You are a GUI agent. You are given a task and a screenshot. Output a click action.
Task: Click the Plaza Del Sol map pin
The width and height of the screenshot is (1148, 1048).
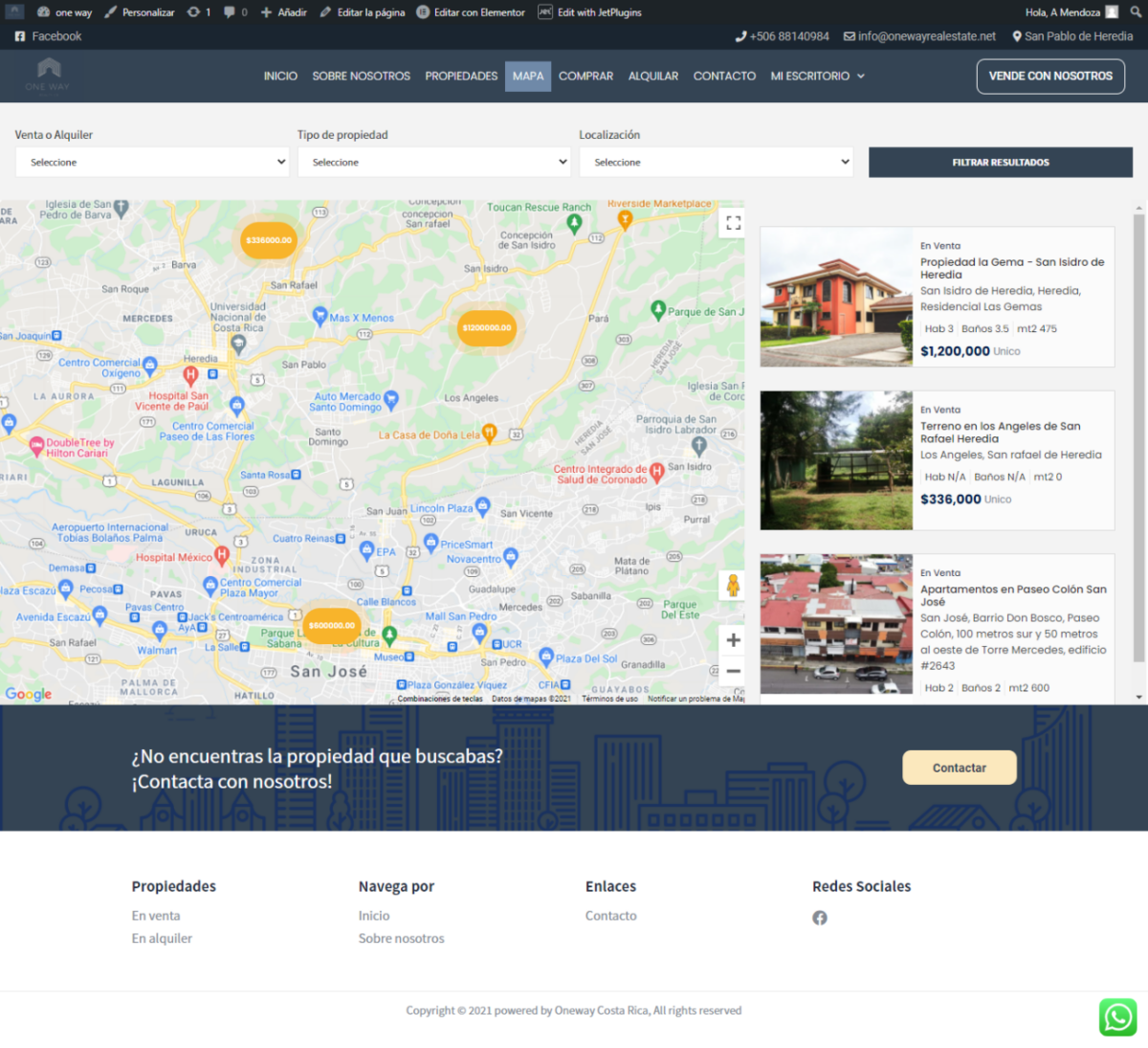pos(546,656)
